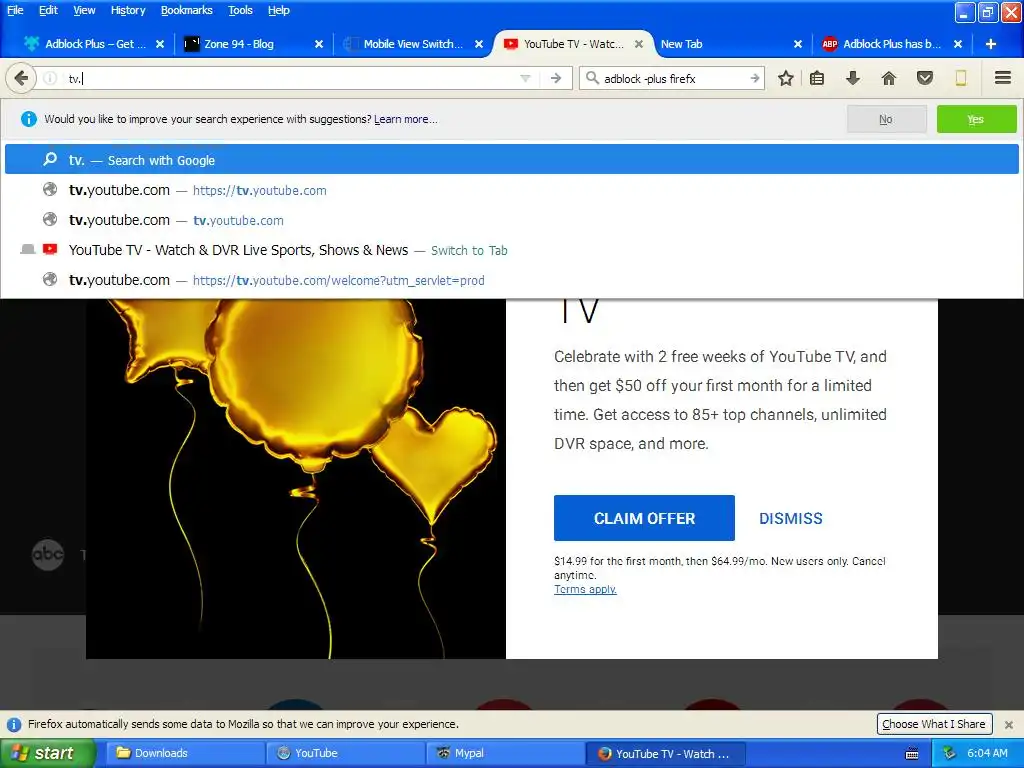
Task: Show bookmarks list icon
Action: coord(816,78)
